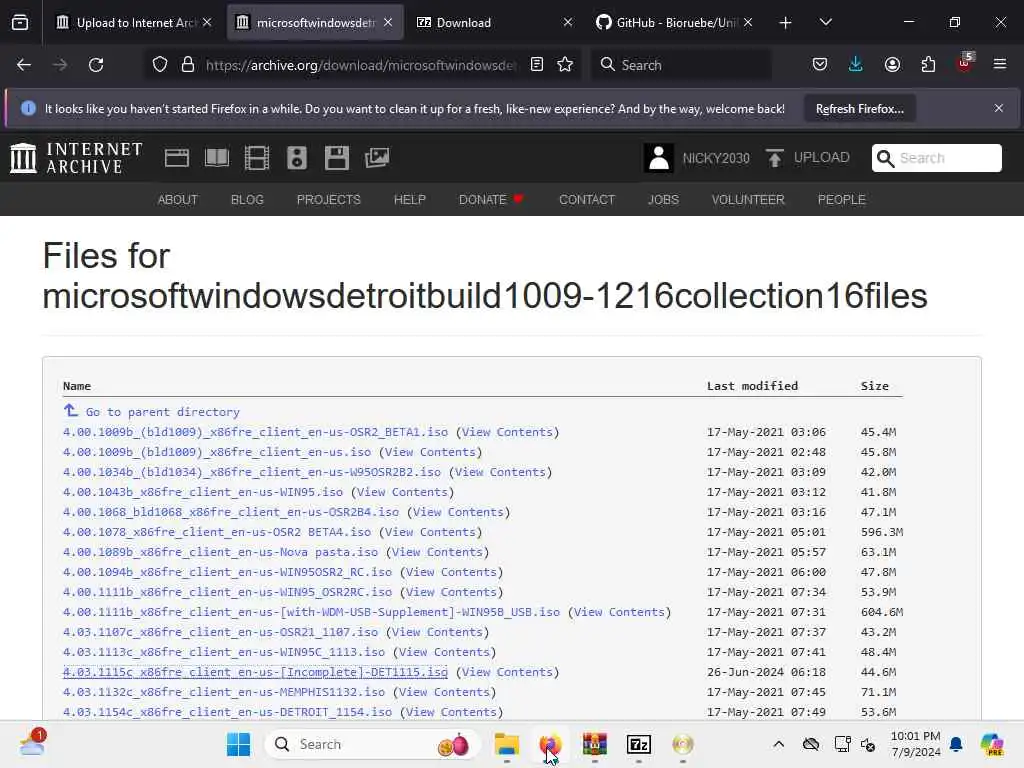The height and width of the screenshot is (768, 1024).
Task: Open the CONTACT menu item
Action: tap(586, 200)
